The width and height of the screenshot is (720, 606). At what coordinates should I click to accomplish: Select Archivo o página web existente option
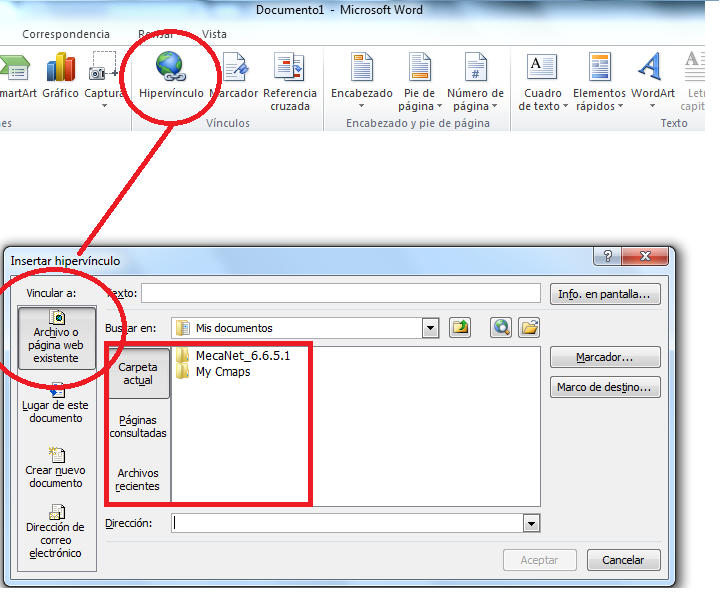click(x=56, y=338)
